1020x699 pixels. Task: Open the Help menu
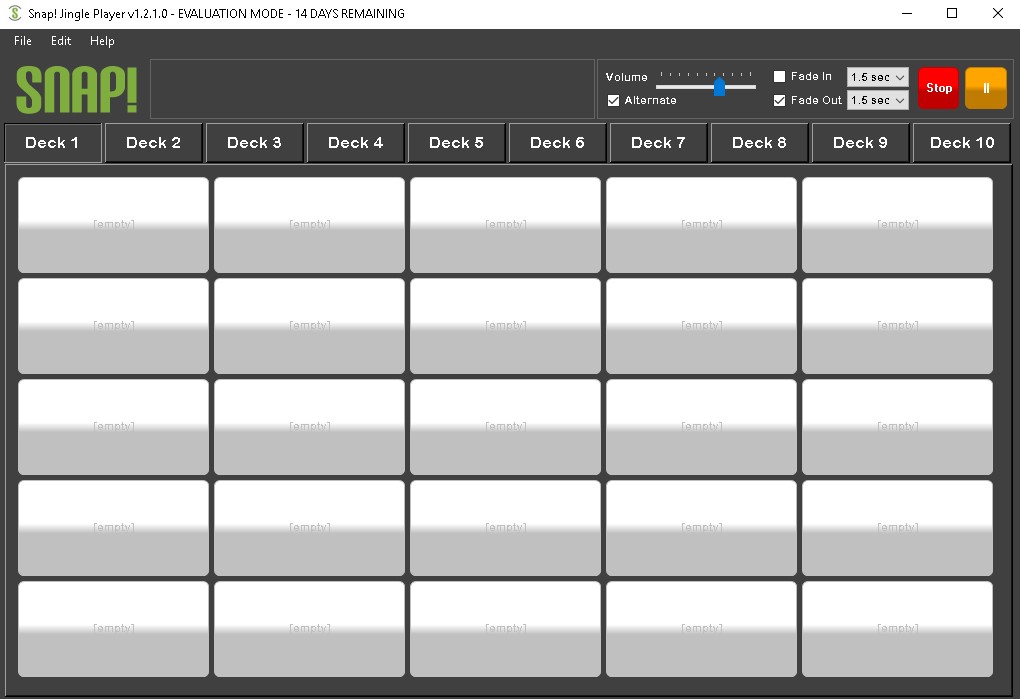102,41
